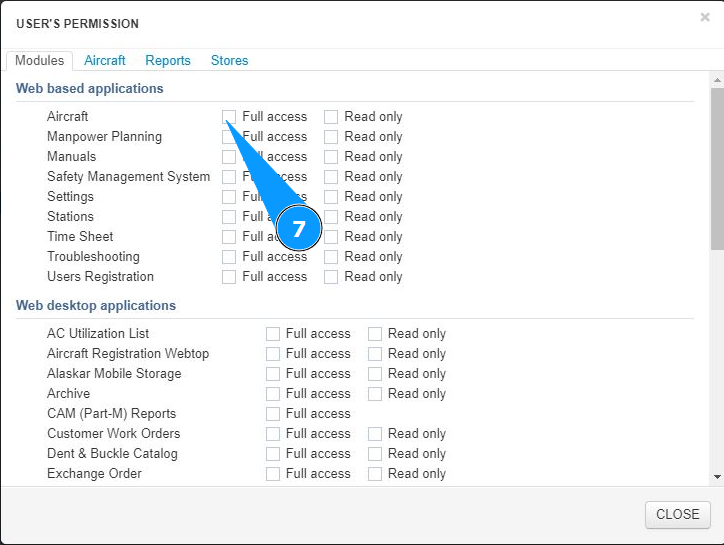Enable Full access for Users Registration

click(230, 277)
